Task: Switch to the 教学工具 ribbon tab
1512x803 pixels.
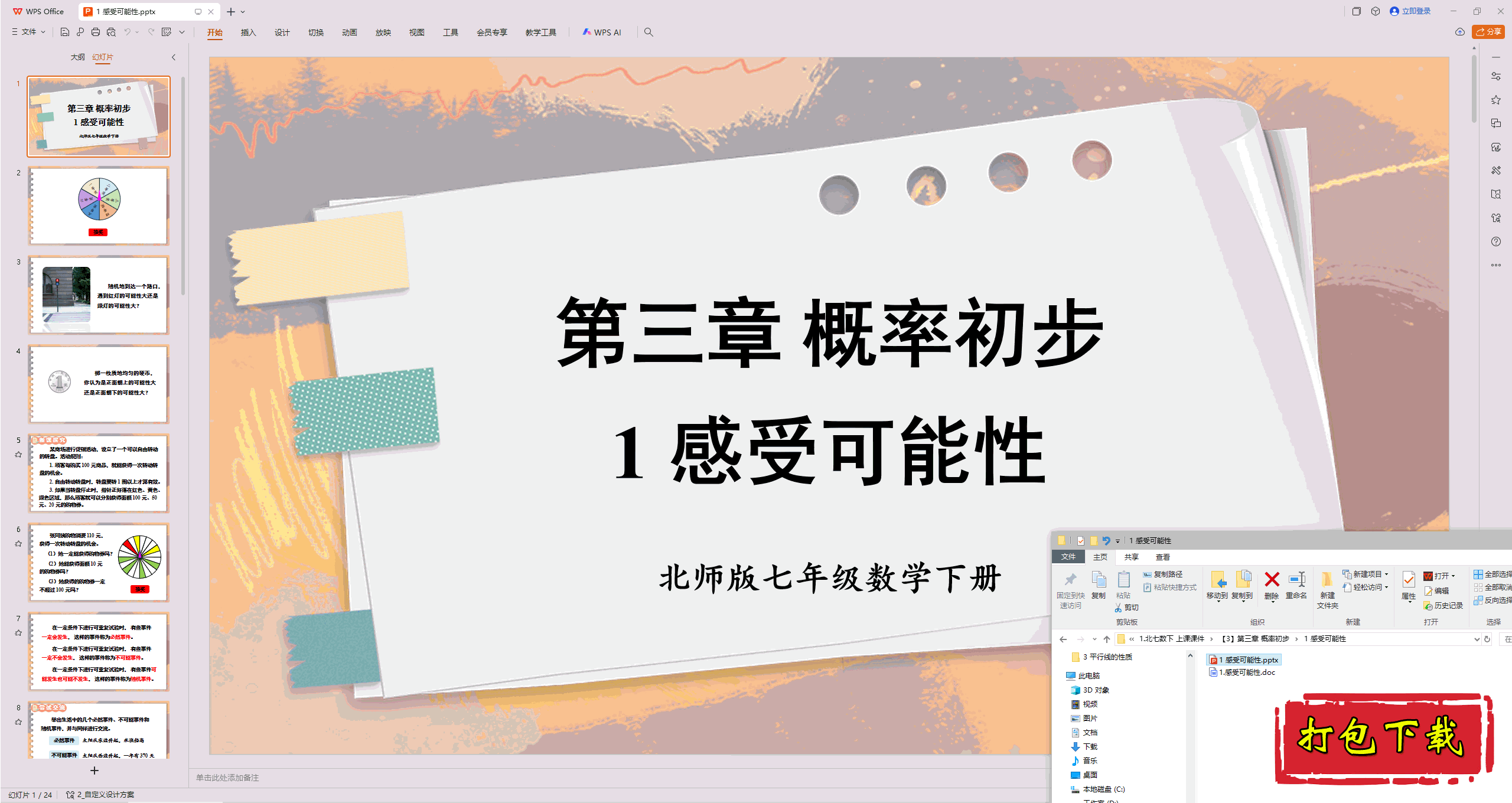Action: click(x=540, y=32)
